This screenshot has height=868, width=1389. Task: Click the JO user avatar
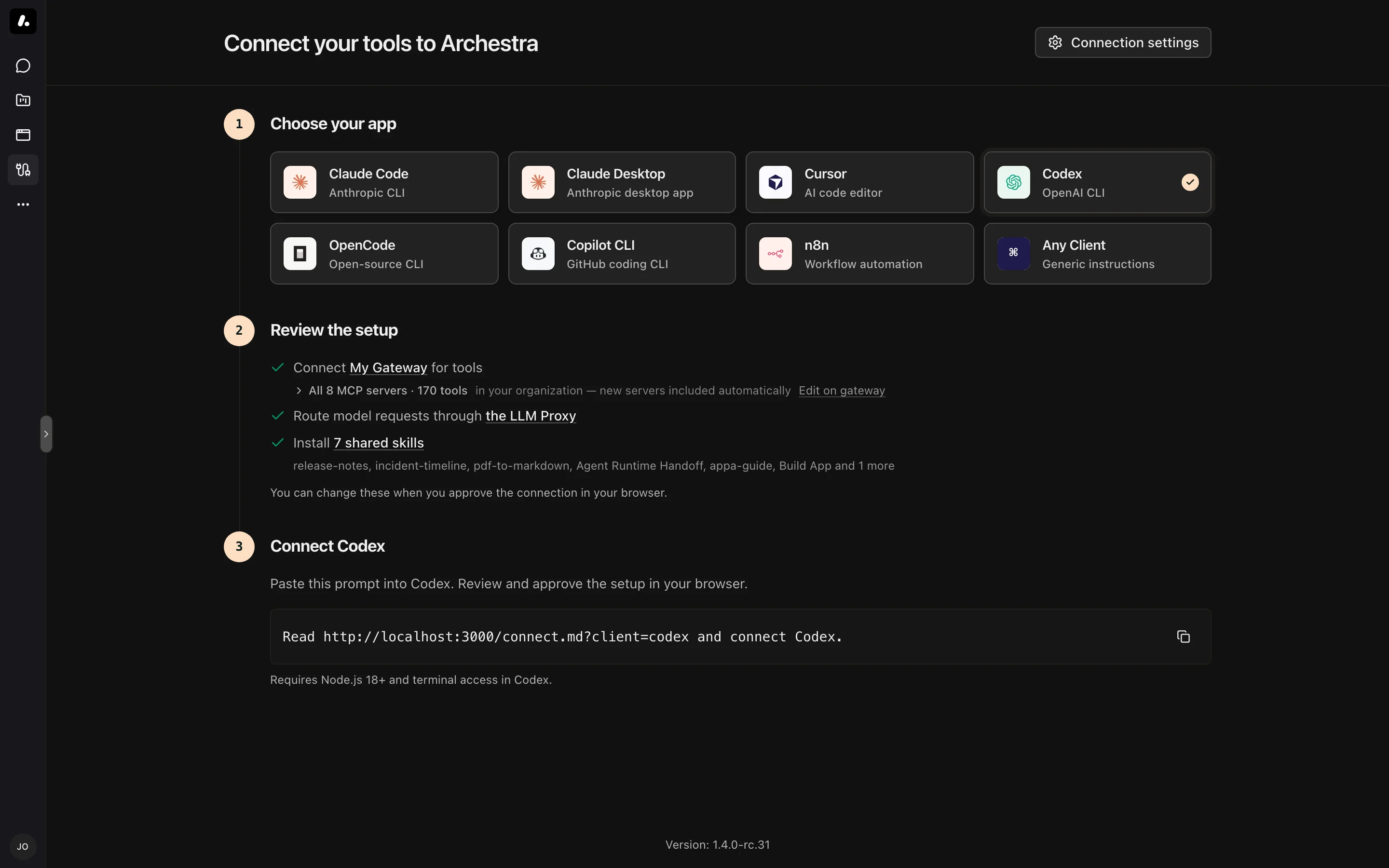pos(23,846)
